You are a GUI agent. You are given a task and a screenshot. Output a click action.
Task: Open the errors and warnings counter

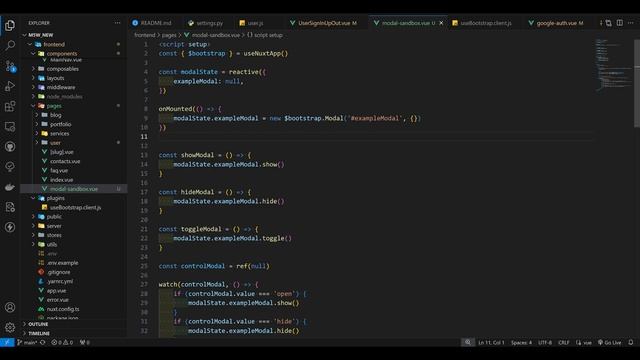pos(62,342)
